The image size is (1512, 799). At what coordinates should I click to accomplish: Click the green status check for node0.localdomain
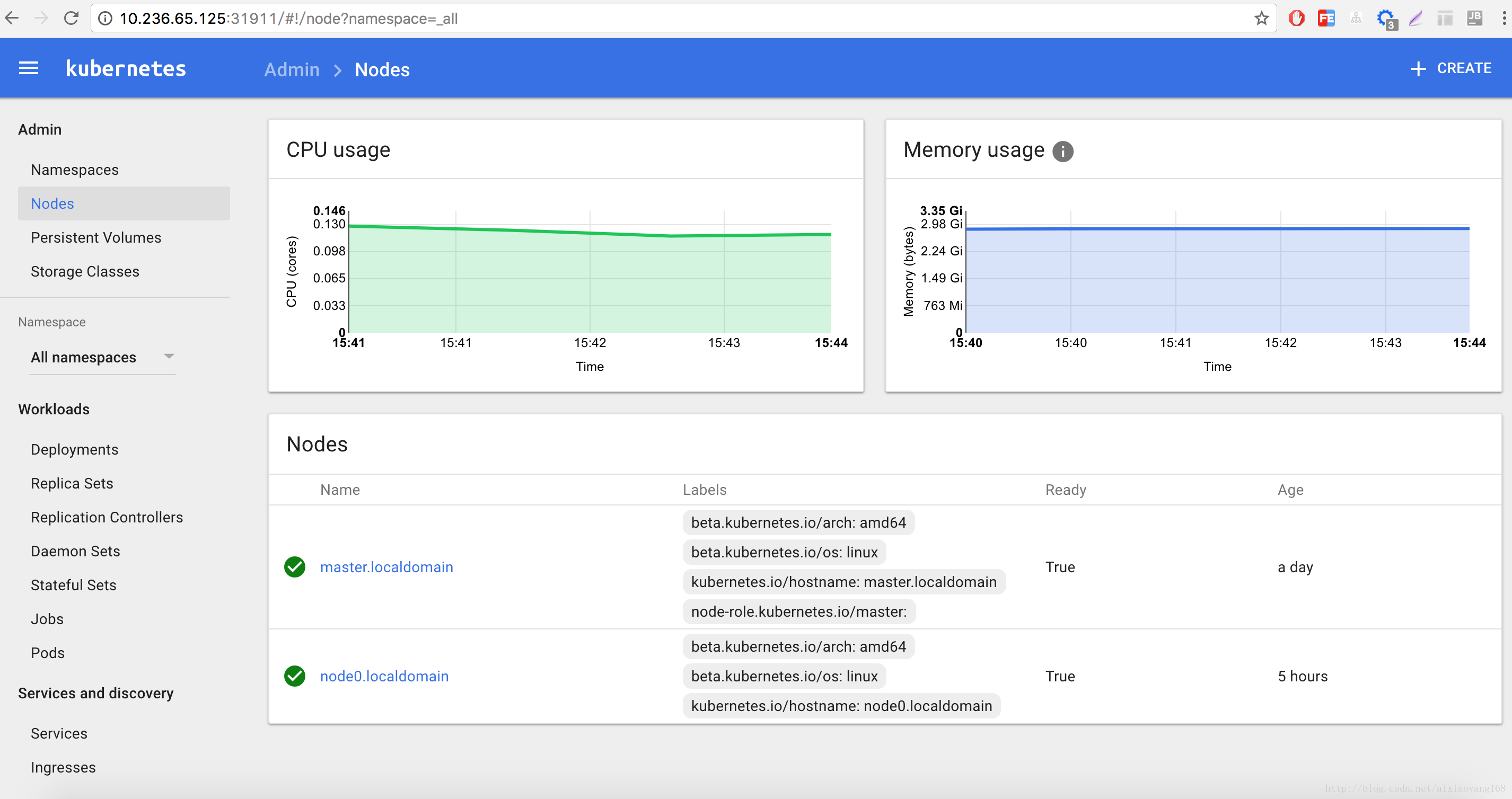point(295,676)
